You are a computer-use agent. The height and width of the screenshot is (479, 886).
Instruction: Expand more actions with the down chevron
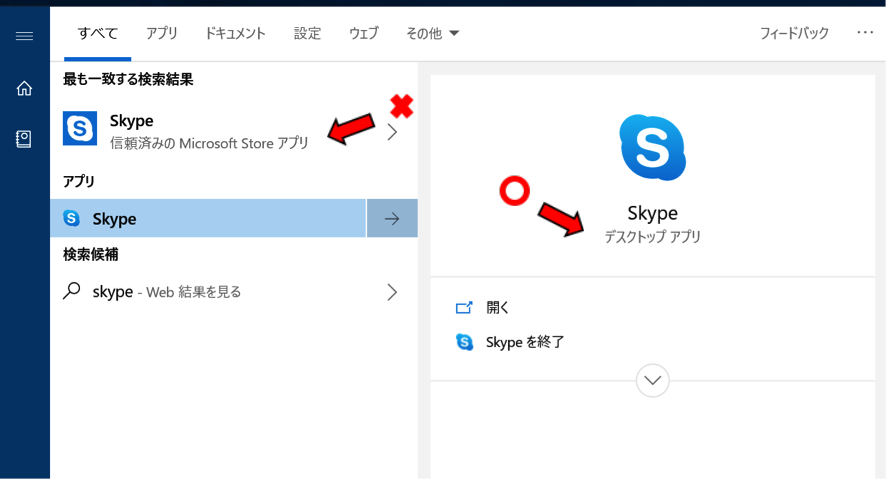[x=653, y=380]
